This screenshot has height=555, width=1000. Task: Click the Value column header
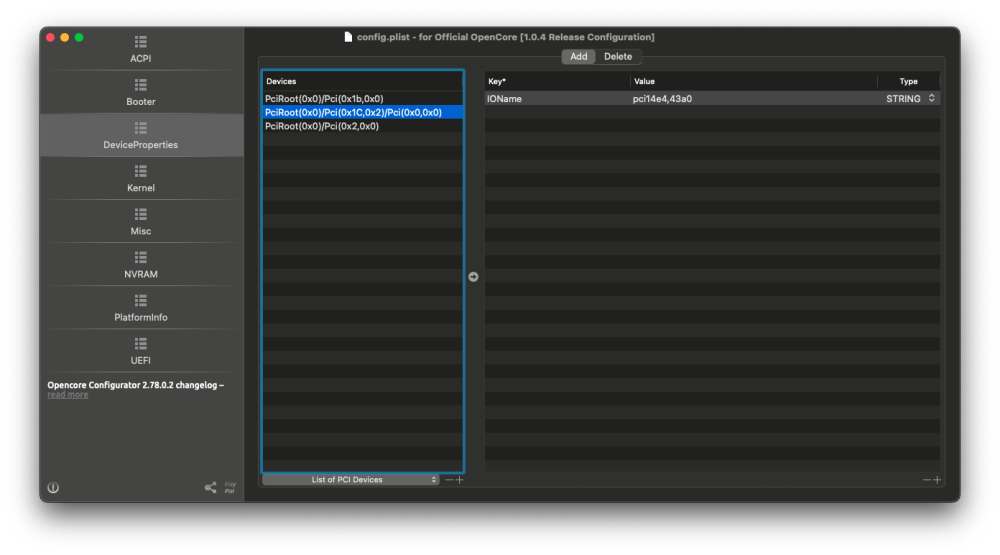pos(754,82)
